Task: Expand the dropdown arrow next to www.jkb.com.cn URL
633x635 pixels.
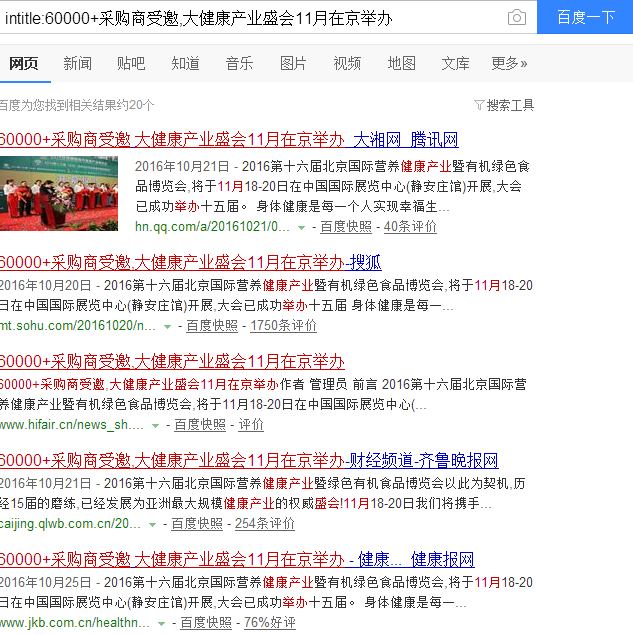Action: pos(161,624)
